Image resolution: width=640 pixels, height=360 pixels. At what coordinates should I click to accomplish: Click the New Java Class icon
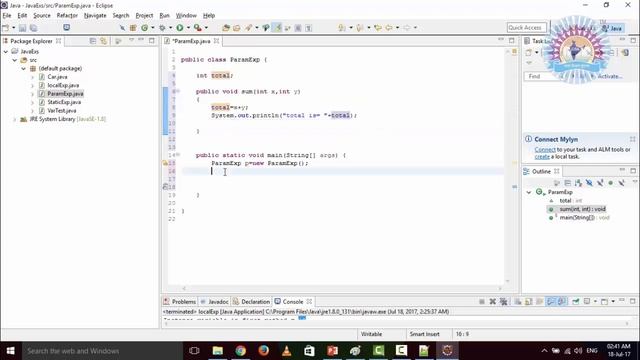click(x=144, y=28)
